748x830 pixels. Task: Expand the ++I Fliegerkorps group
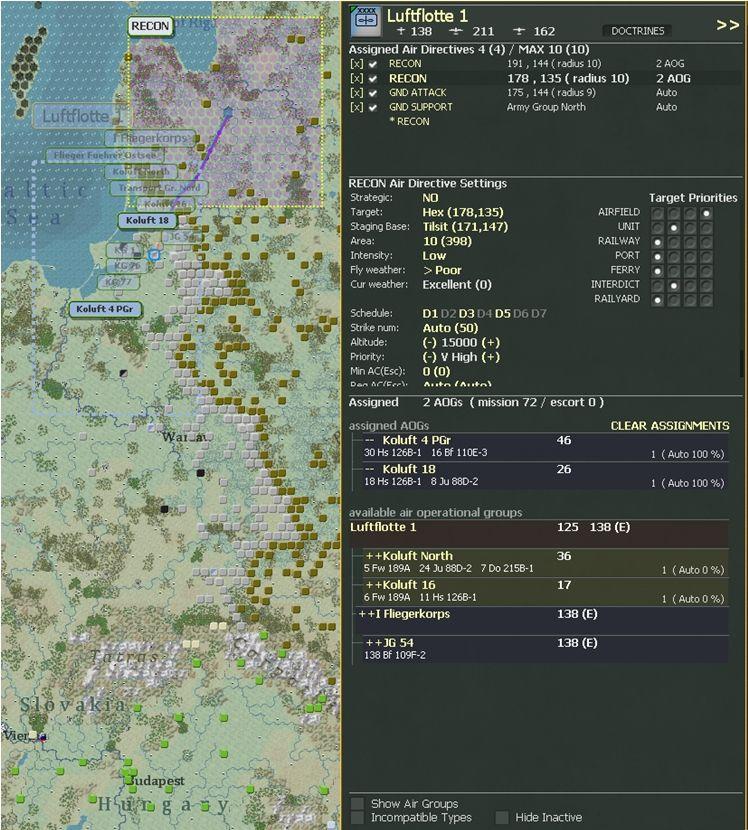[x=366, y=614]
